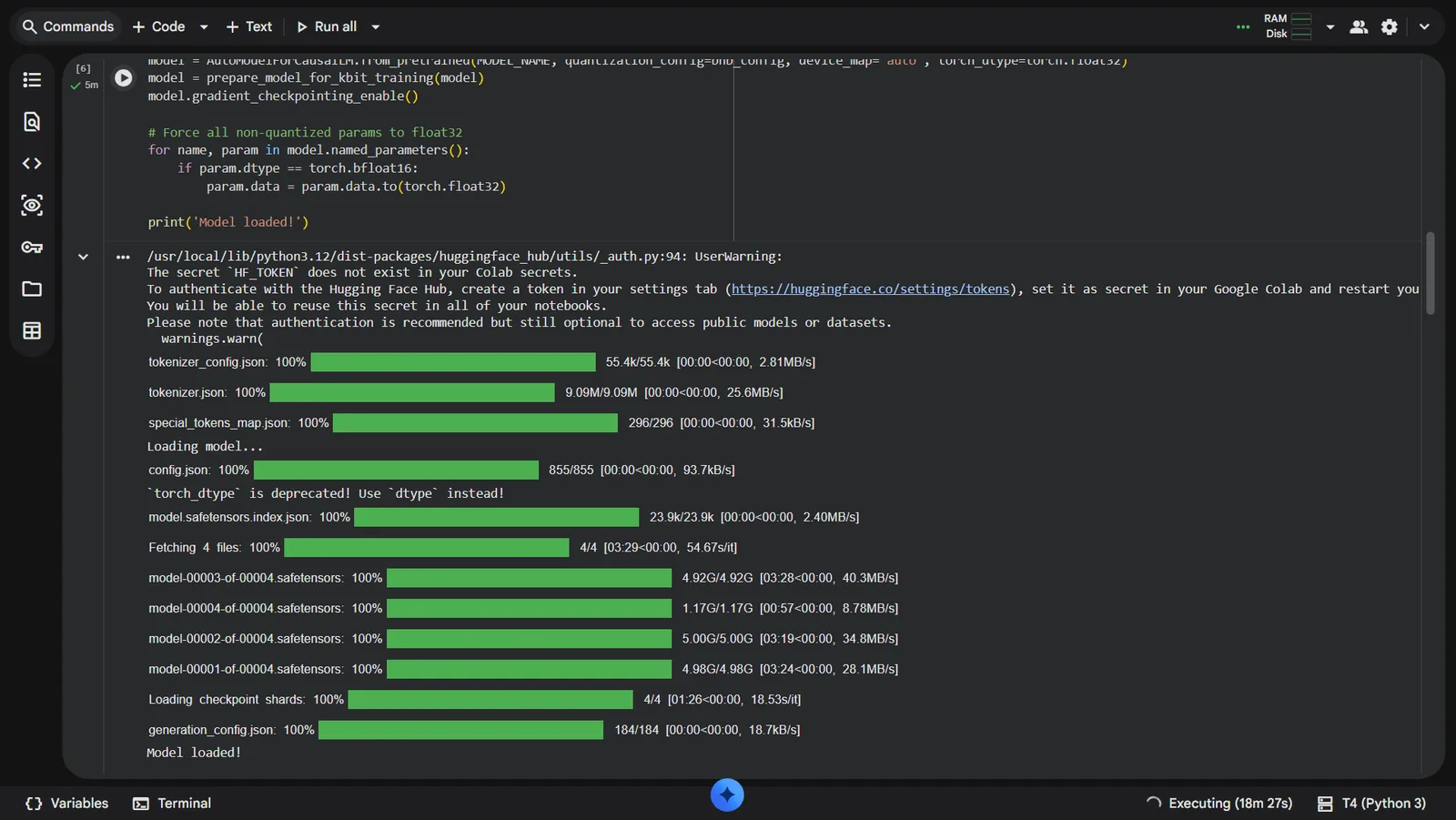
Task: Open the Variables panel
Action: coord(67,804)
